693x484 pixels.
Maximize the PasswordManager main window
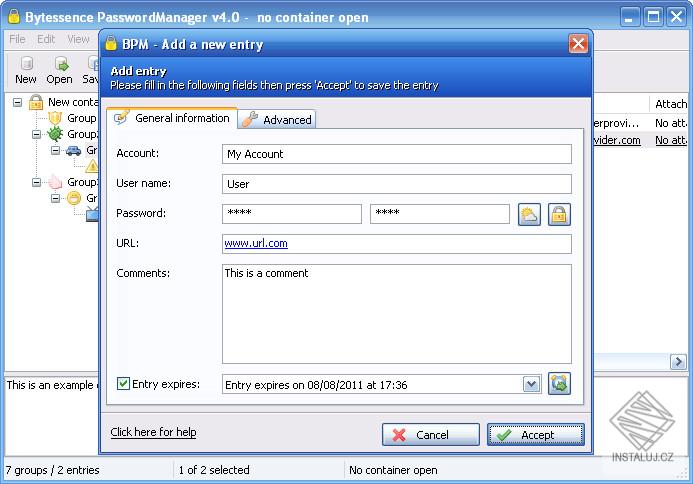[x=653, y=17]
